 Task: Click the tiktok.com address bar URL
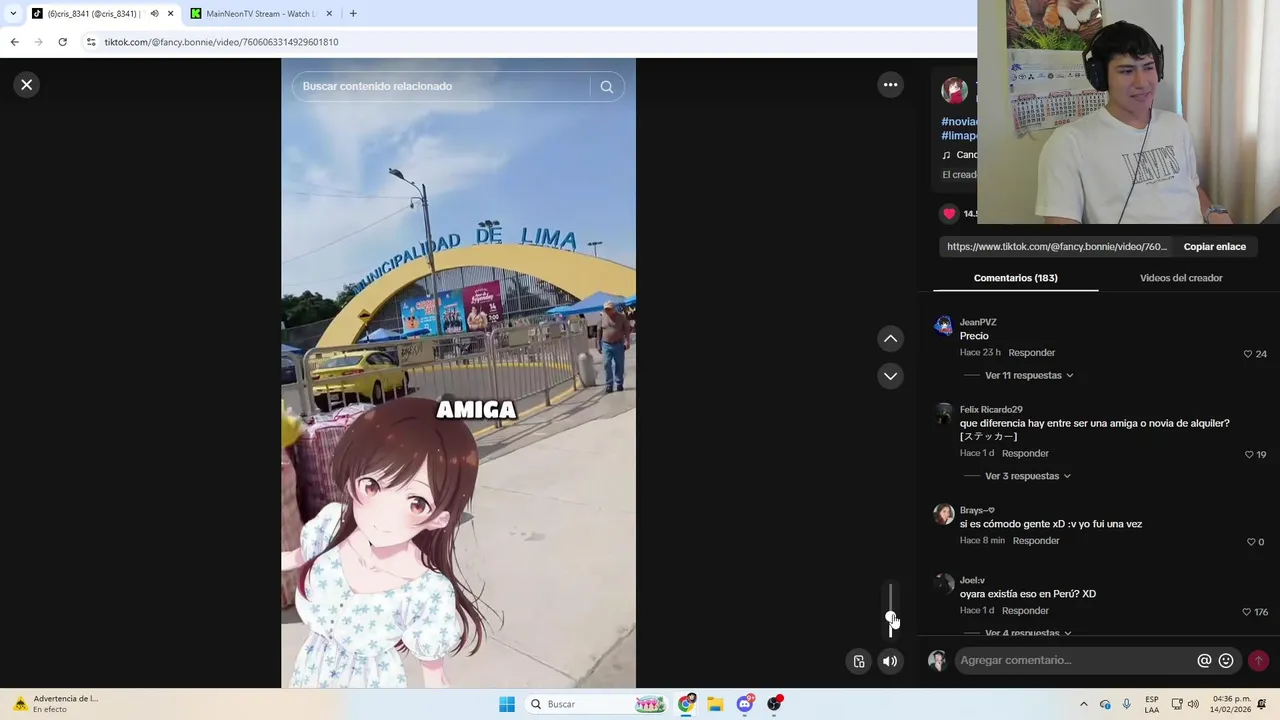[x=221, y=42]
